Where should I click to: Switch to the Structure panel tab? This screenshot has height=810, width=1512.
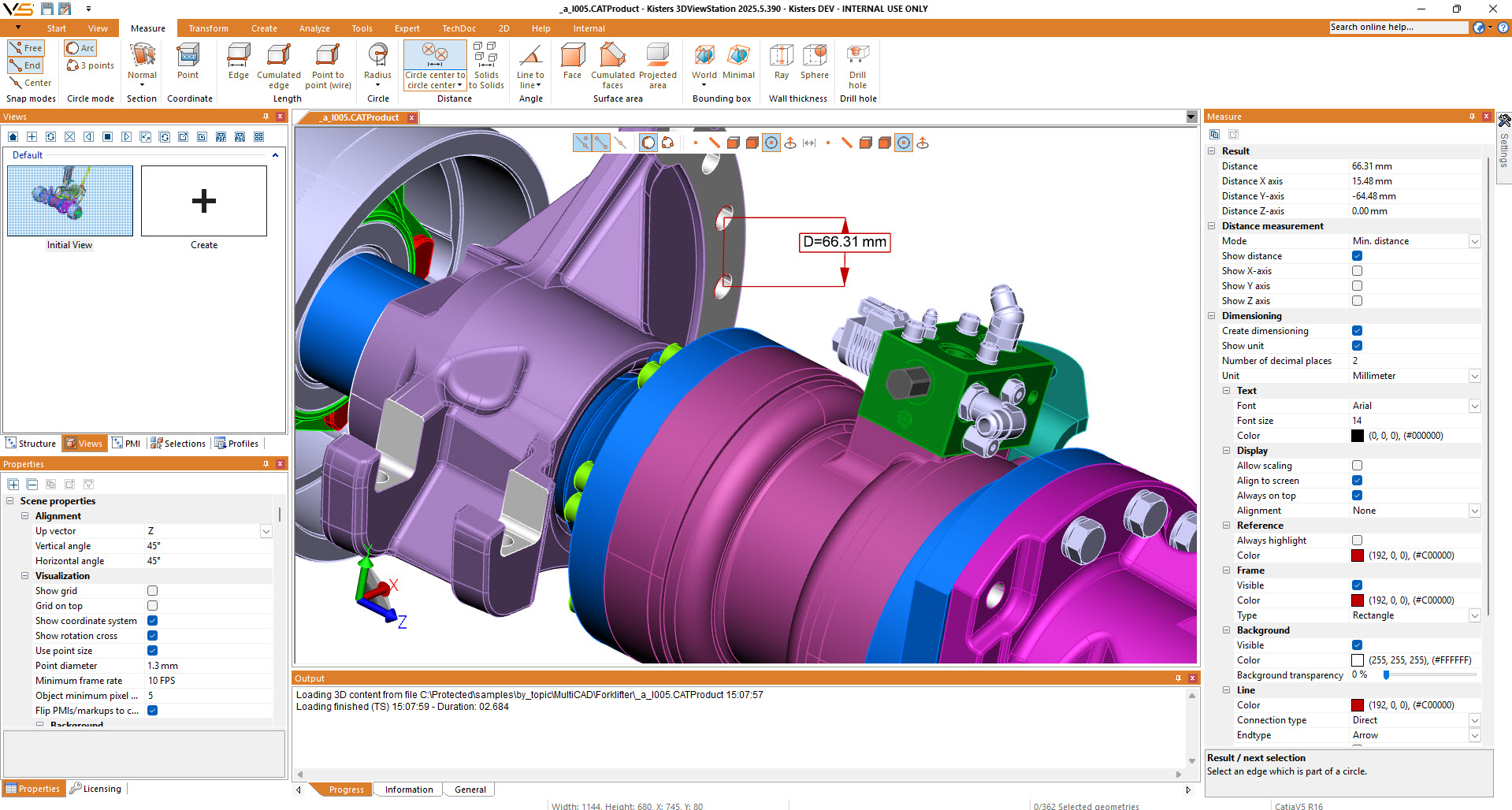tap(32, 444)
